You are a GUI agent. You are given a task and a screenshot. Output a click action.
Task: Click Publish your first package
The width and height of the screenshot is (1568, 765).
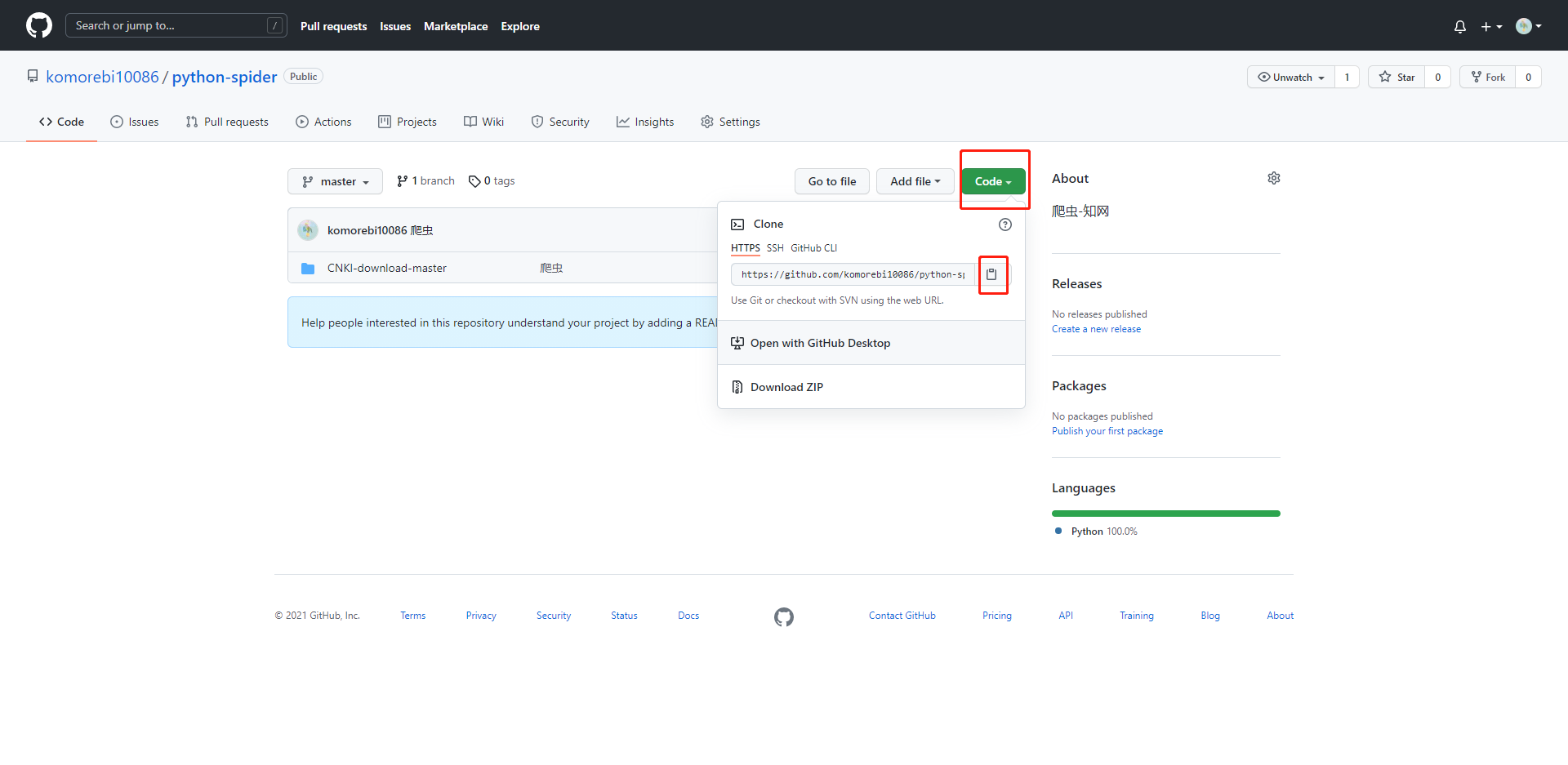(1107, 431)
